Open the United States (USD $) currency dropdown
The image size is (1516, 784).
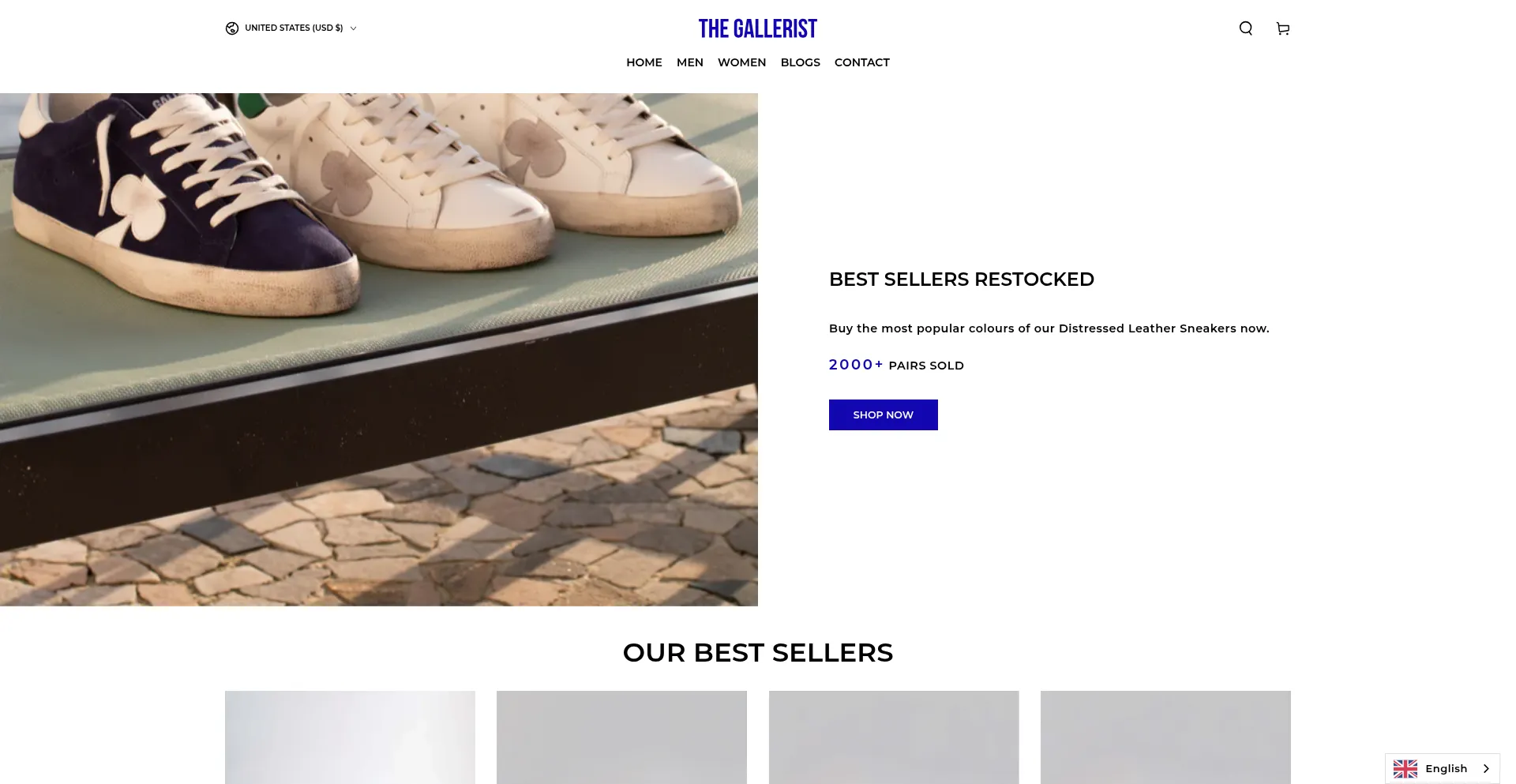[x=291, y=28]
